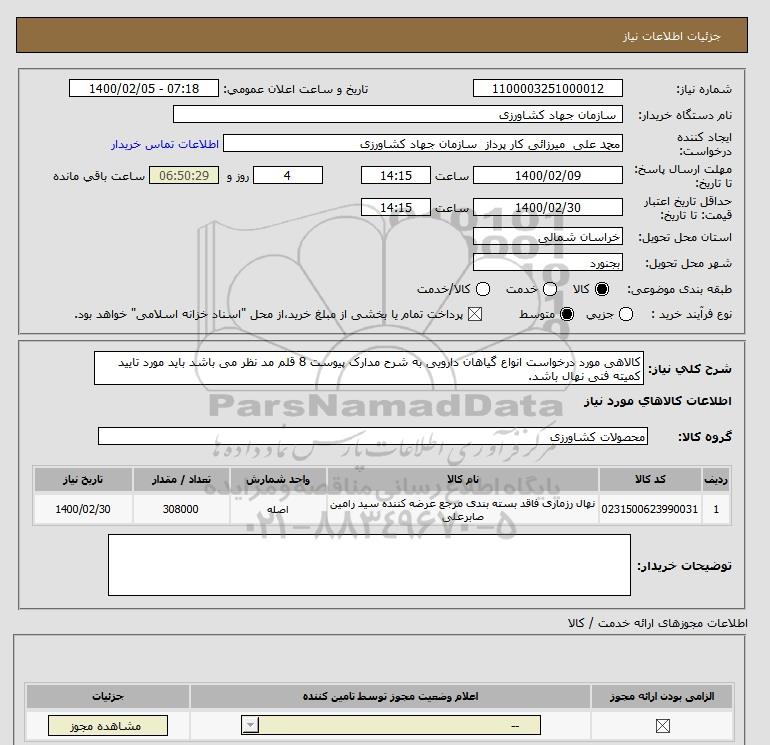This screenshot has width=770, height=745.
Task: Click the اعلام وضعیت مجوز column header
Action: click(390, 696)
